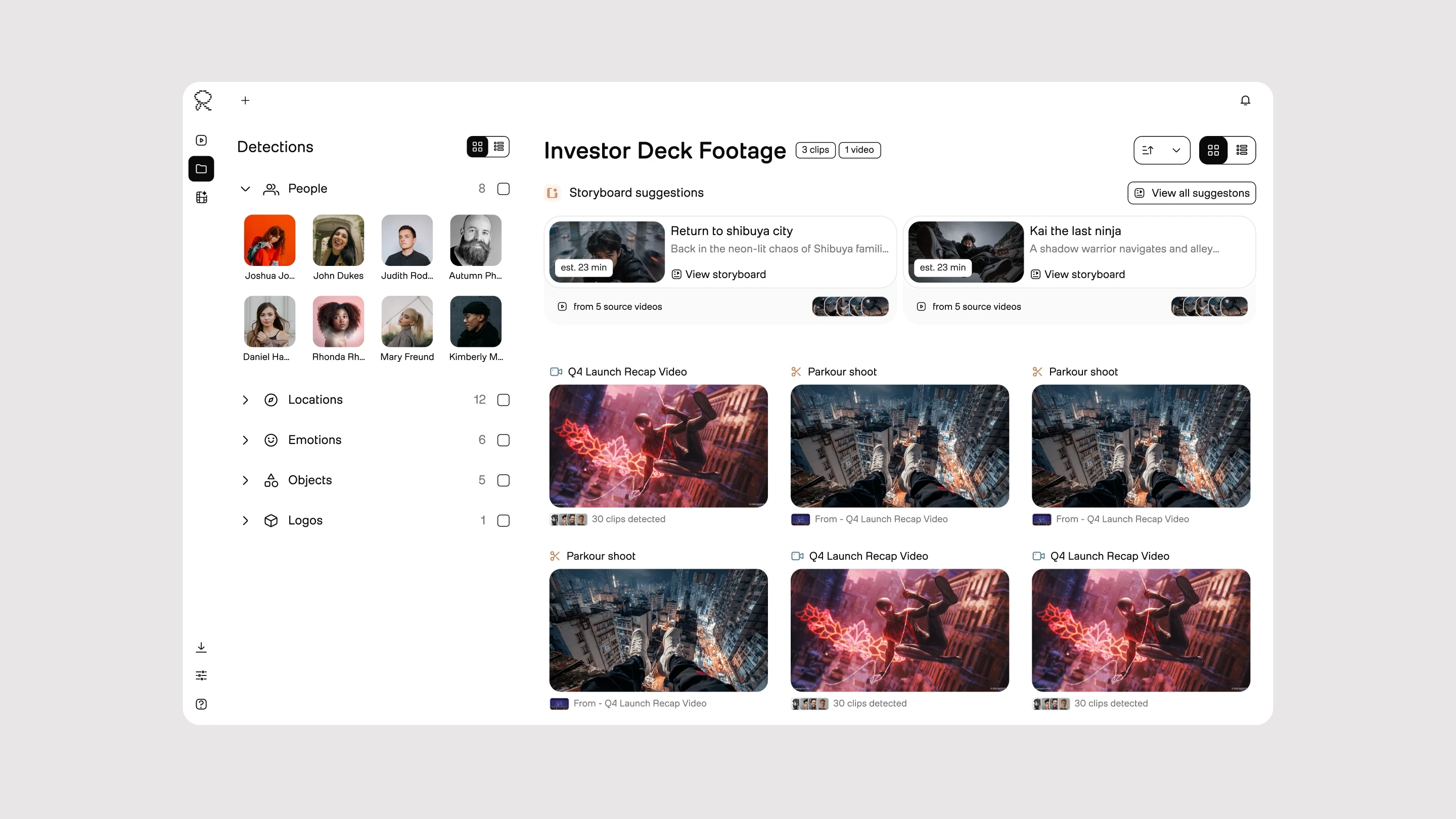Select Autumn Ph... person thumbnail
Screen dimensions: 1456x819
pos(476,240)
